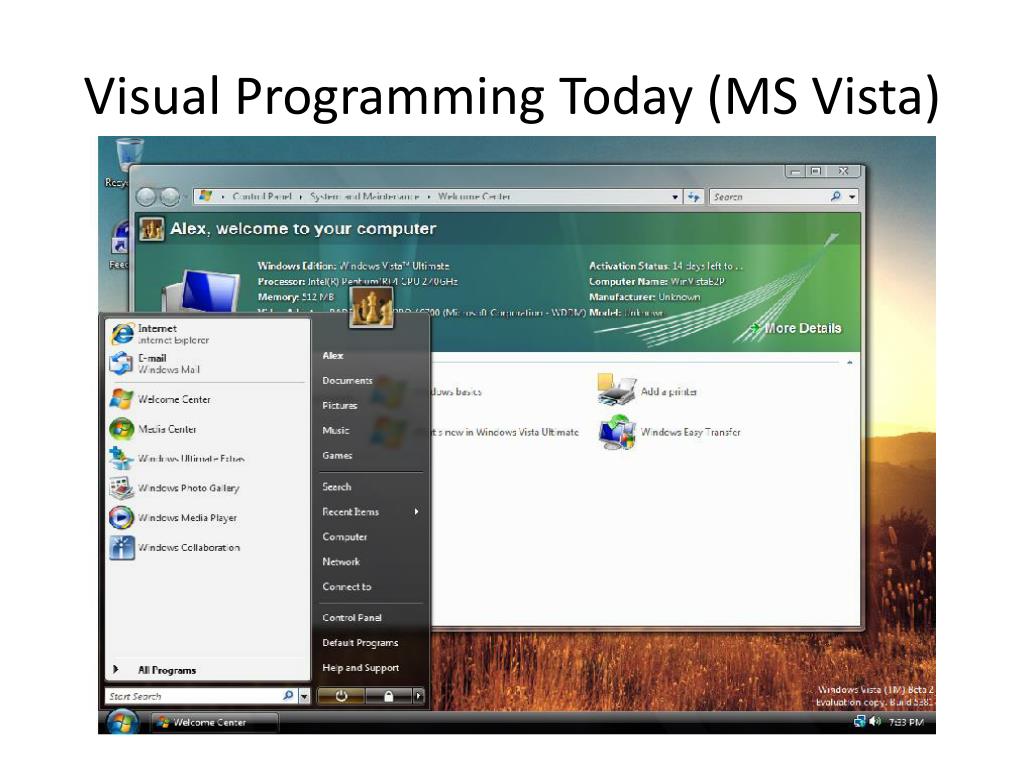Click the refresh button beside address bar
Viewport: 1024px width, 768px height.
point(693,196)
